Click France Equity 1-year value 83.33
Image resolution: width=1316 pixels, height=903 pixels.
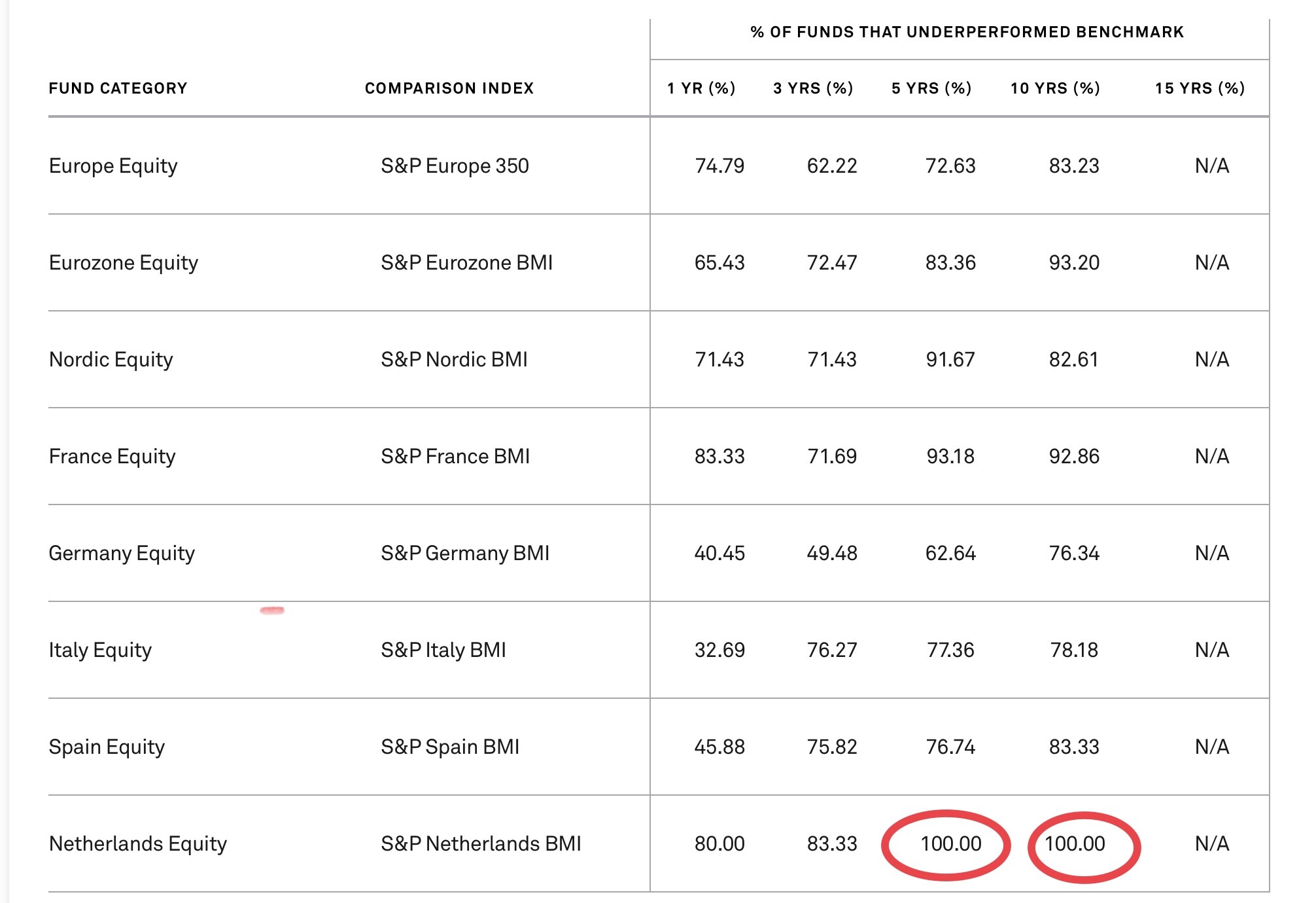(x=719, y=457)
